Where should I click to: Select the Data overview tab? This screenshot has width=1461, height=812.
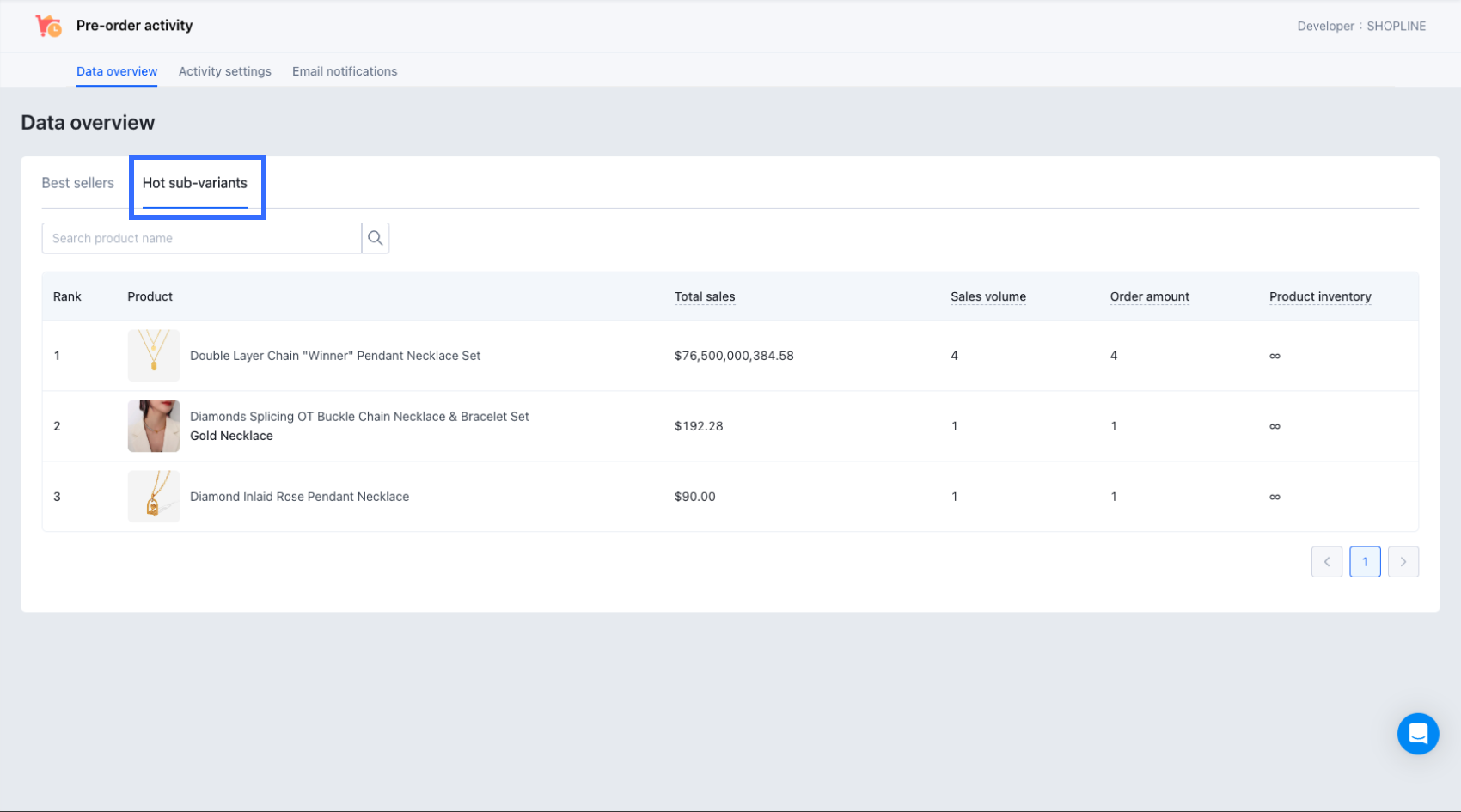point(117,71)
